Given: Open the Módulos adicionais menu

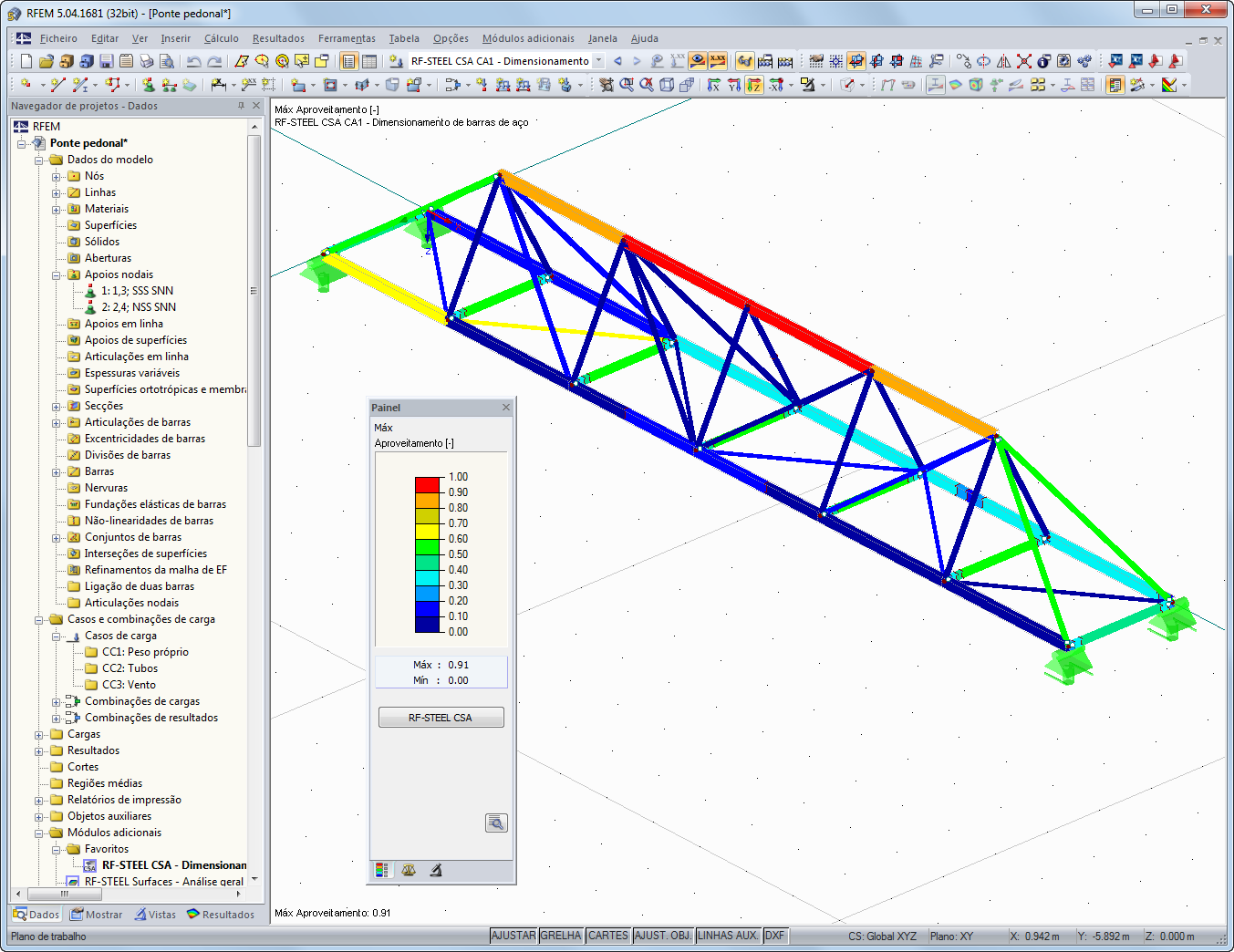Looking at the screenshot, I should [x=528, y=38].
